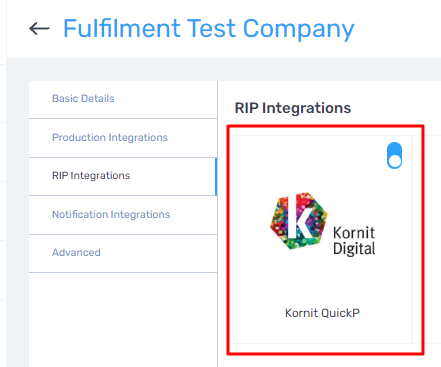Click the "Digital" word in the logo
Viewport: 441px width, 367px height.
click(x=354, y=249)
